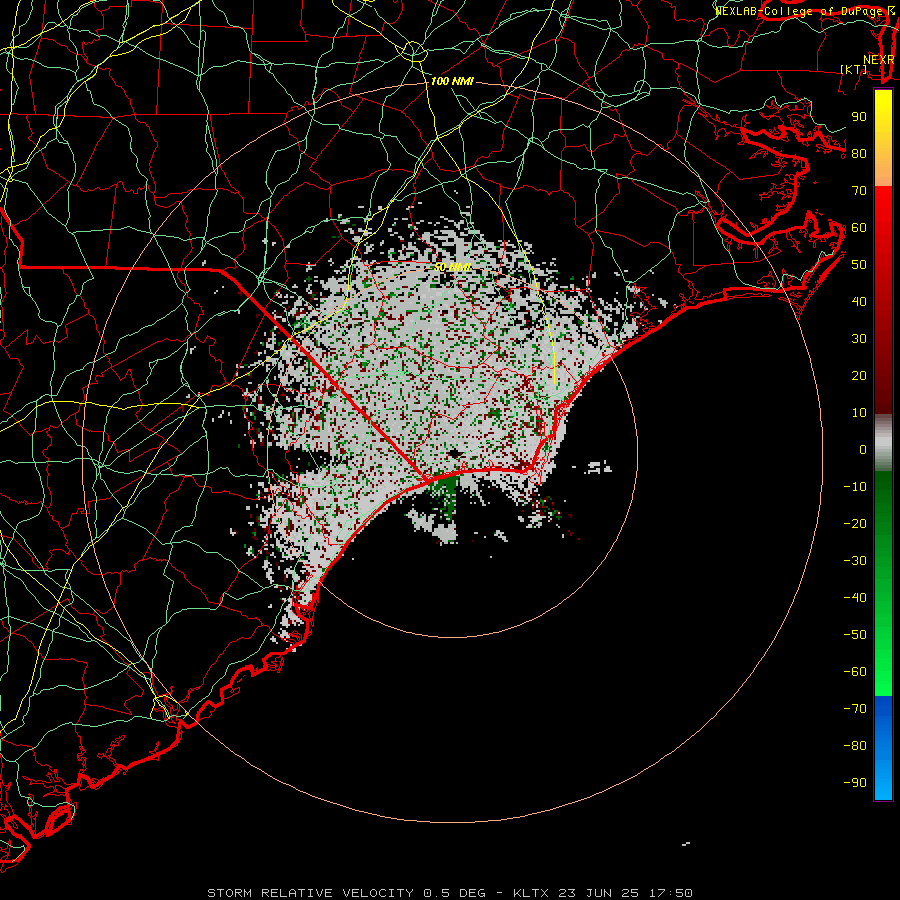900x900 pixels.
Task: Click the "50 NMI" range ring label
Action: click(x=452, y=267)
